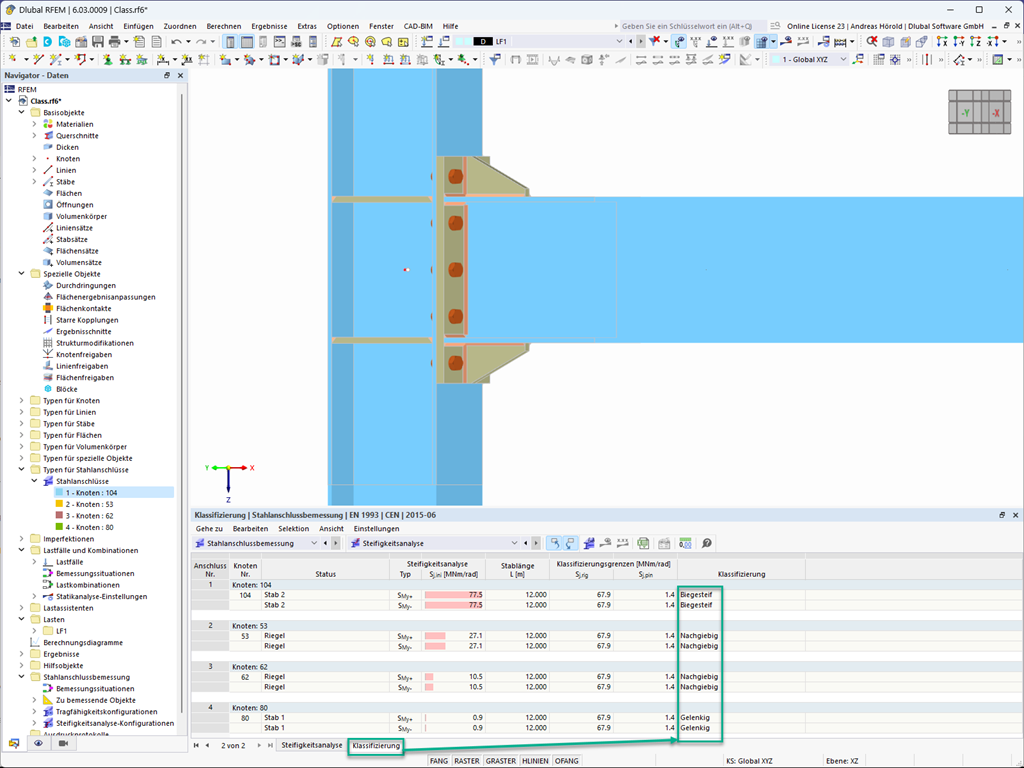
Task: Collapse the Stahlanschlüsse tree node
Action: pos(35,481)
